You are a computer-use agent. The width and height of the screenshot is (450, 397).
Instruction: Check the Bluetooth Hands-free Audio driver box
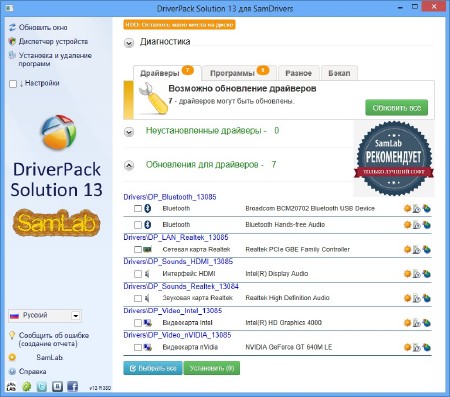tap(138, 225)
